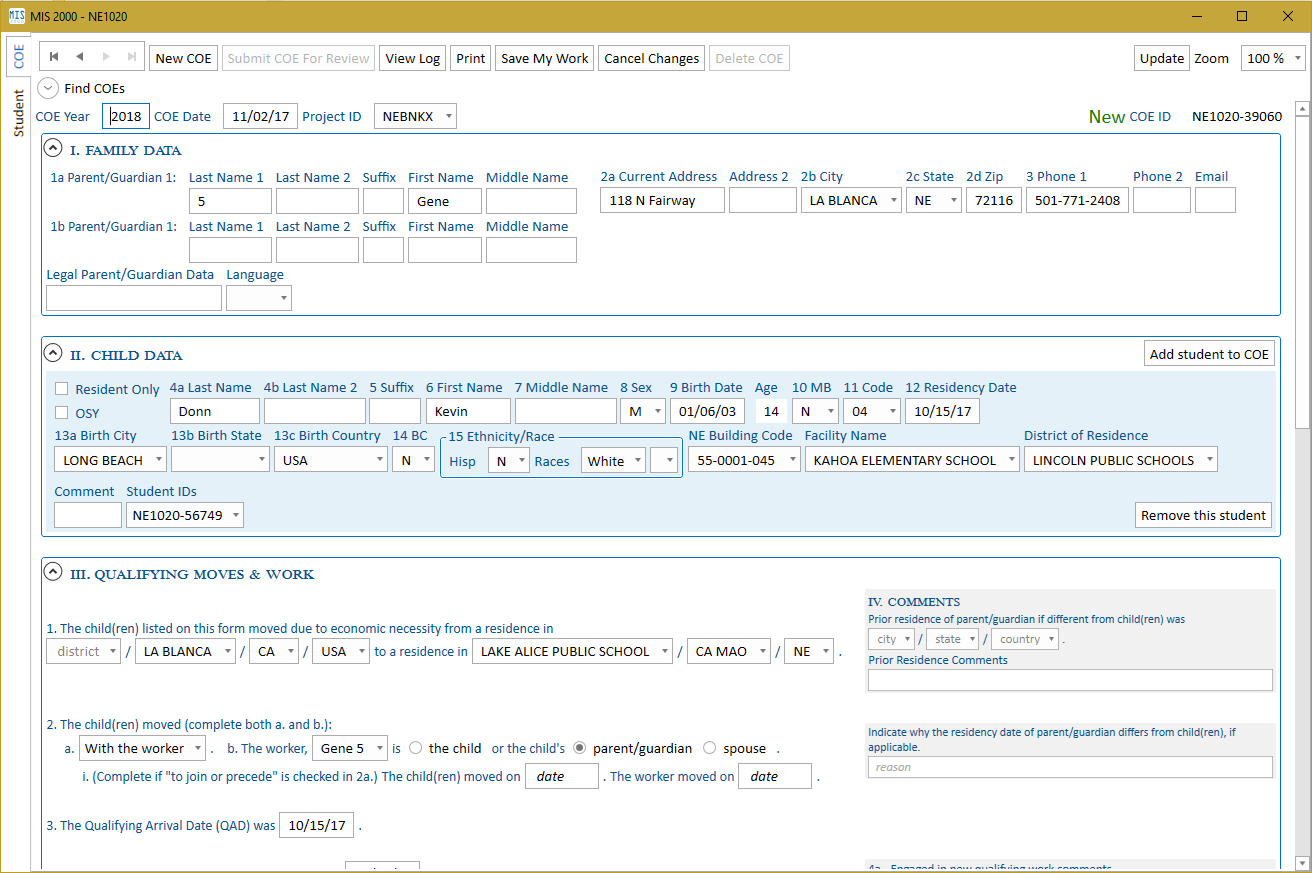Click the 1a Last Name 1 field
The width and height of the screenshot is (1312, 873).
[230, 201]
